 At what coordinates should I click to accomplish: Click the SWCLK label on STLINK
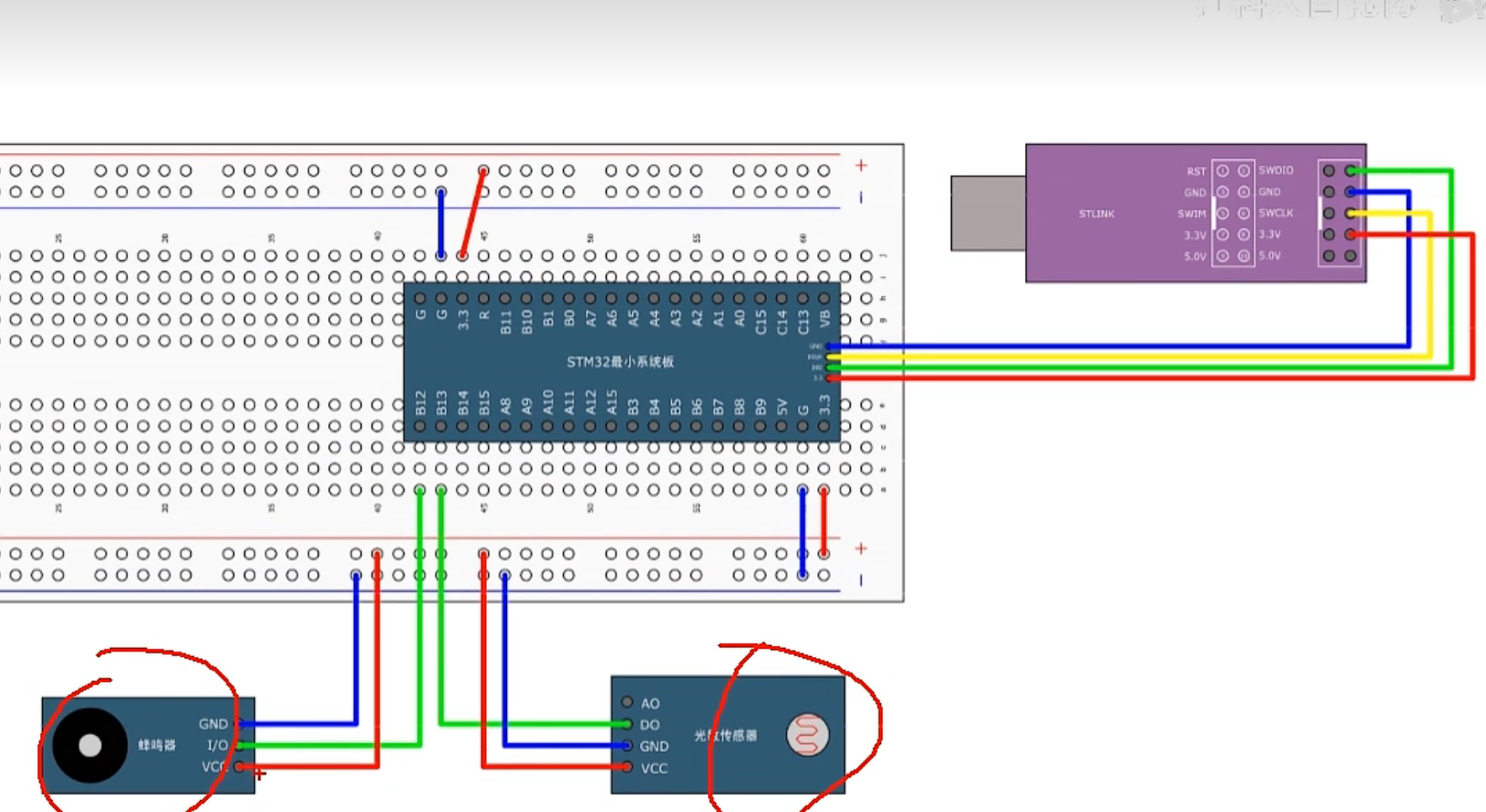pos(1275,213)
